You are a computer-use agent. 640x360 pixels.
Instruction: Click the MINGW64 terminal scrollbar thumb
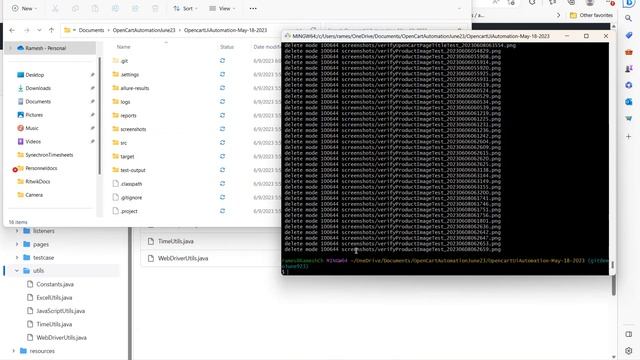coord(612,264)
